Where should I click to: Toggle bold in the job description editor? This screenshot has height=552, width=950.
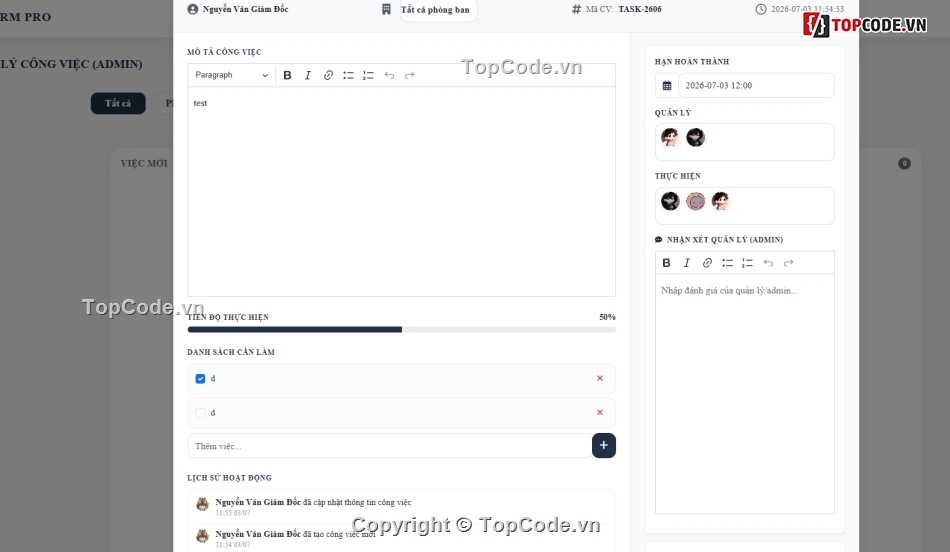coord(287,75)
